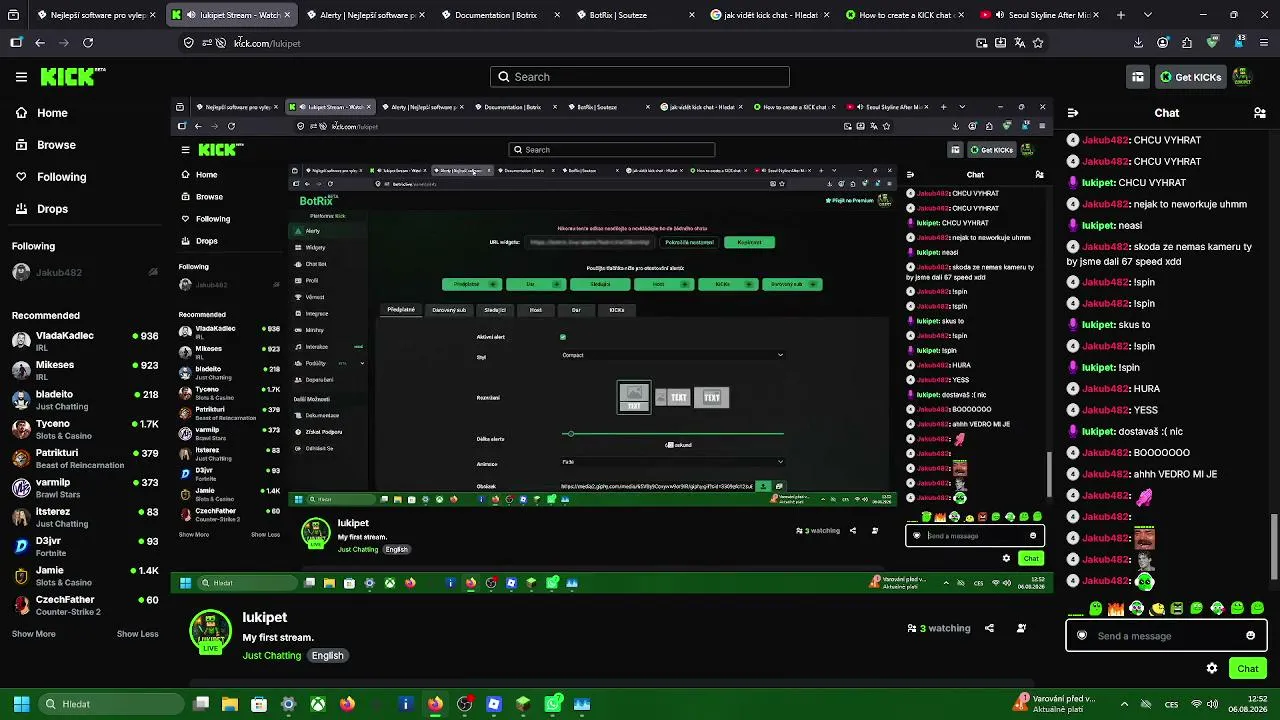
Task: Open OBS Studio from the Windows taskbar
Action: 464,704
